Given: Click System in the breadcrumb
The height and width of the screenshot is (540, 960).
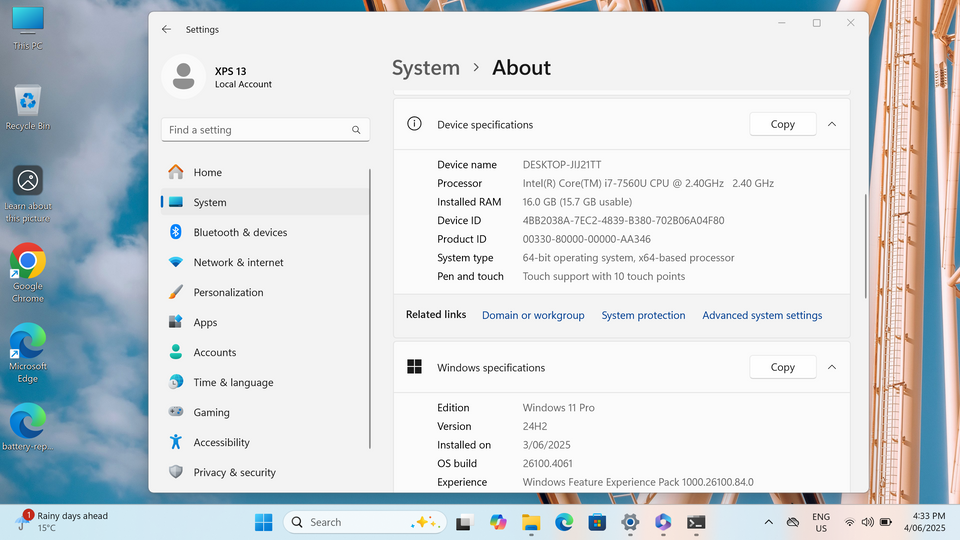Looking at the screenshot, I should pos(426,68).
